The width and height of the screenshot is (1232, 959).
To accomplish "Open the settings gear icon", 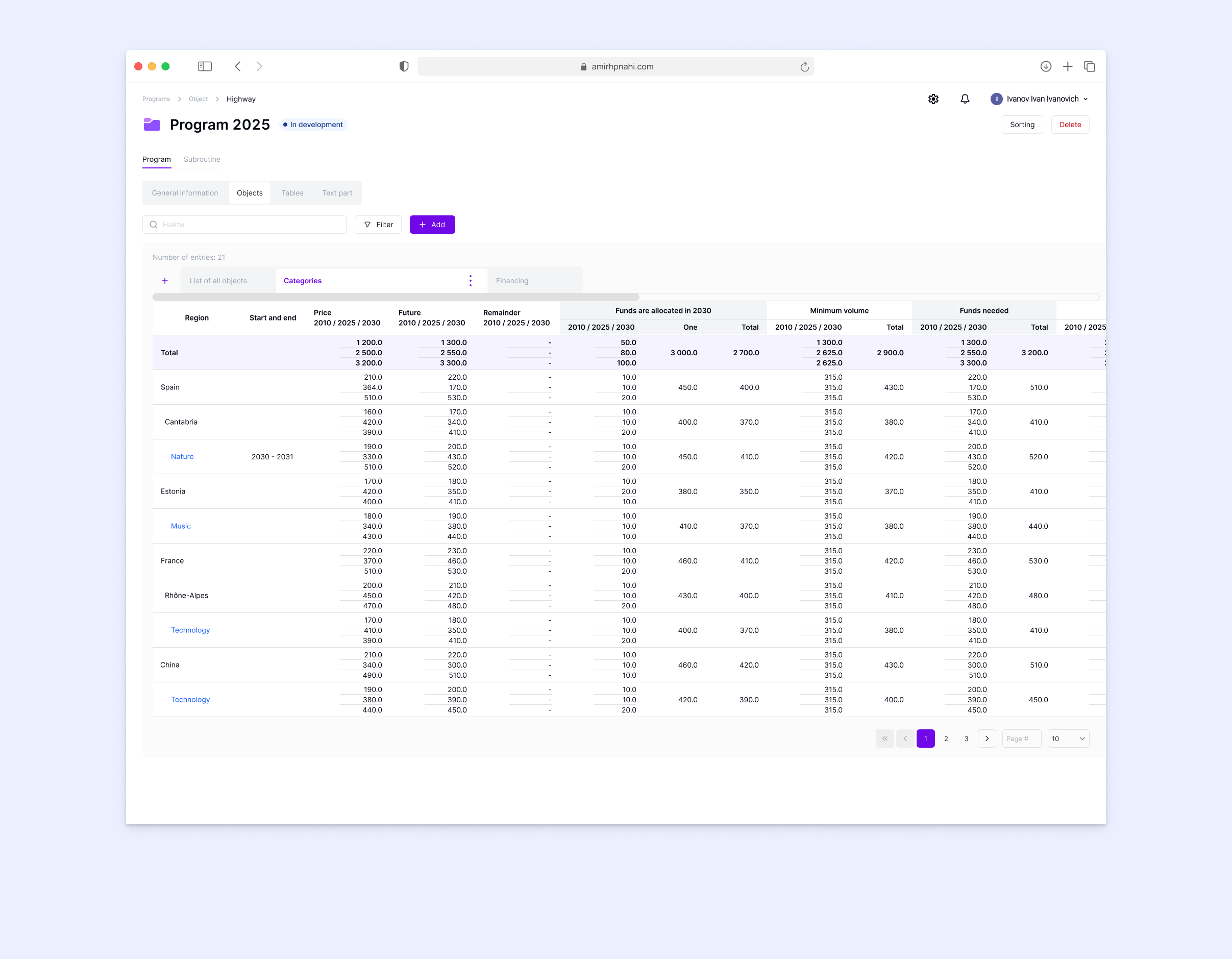I will point(933,99).
